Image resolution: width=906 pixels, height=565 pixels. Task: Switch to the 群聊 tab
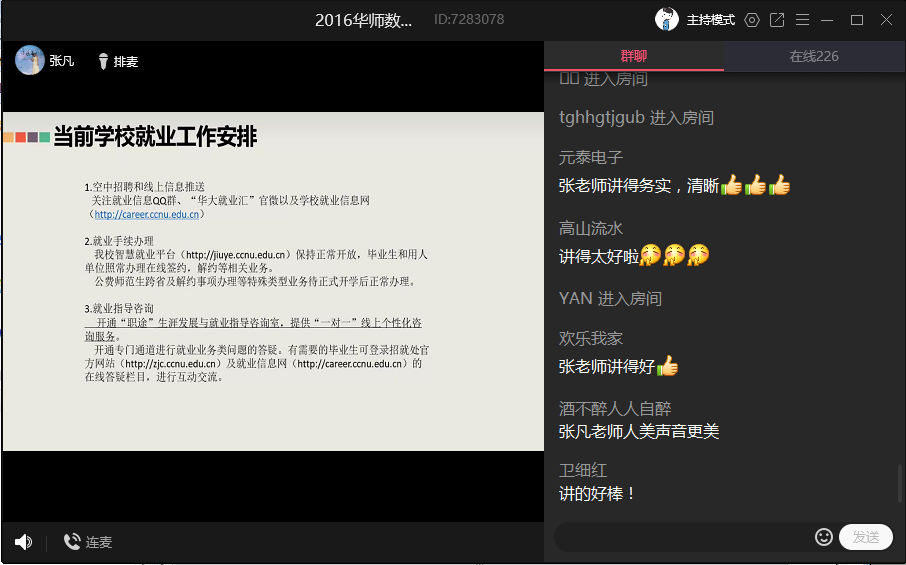coord(633,56)
